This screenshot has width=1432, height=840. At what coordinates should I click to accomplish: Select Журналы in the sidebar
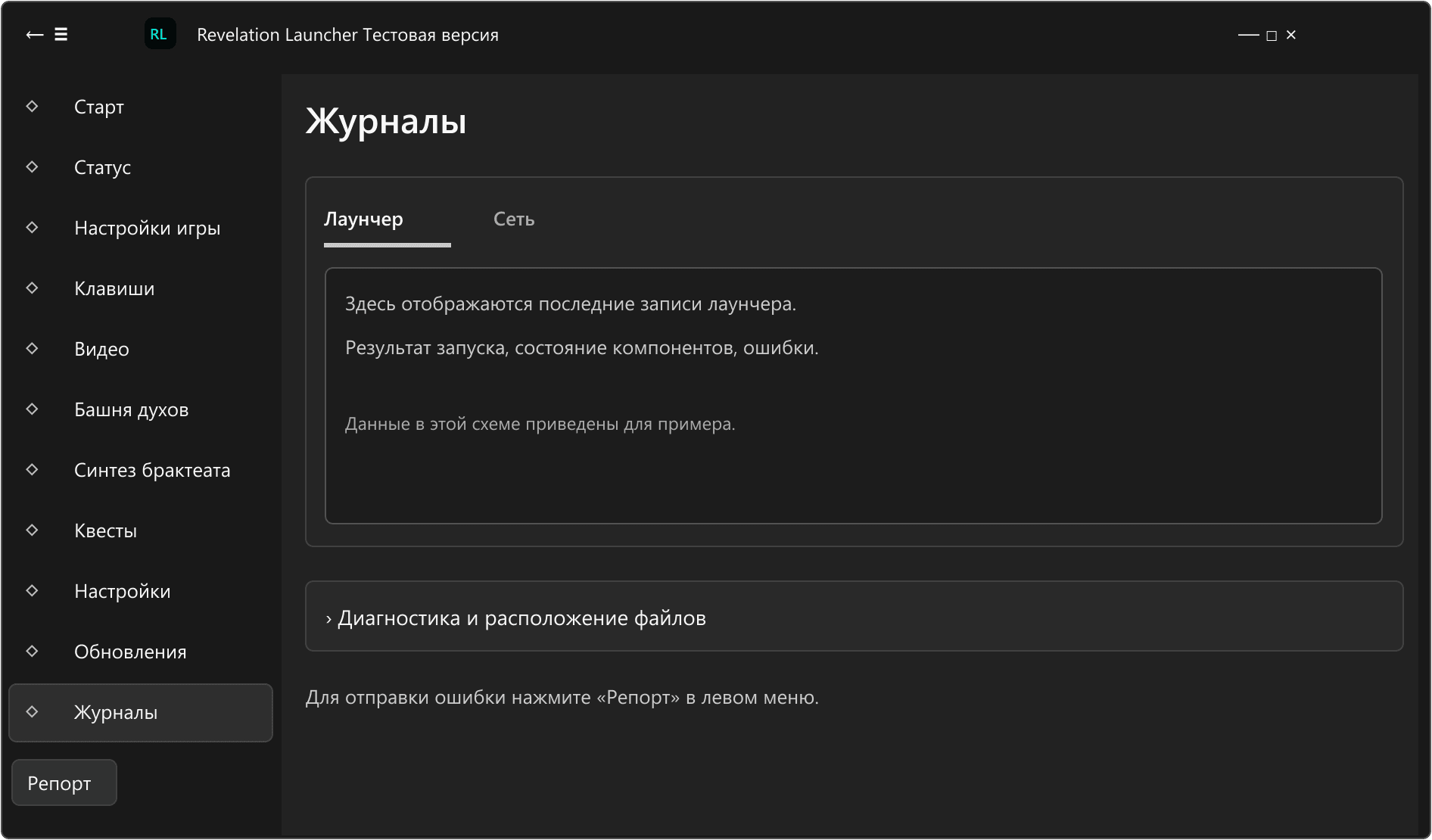[141, 713]
